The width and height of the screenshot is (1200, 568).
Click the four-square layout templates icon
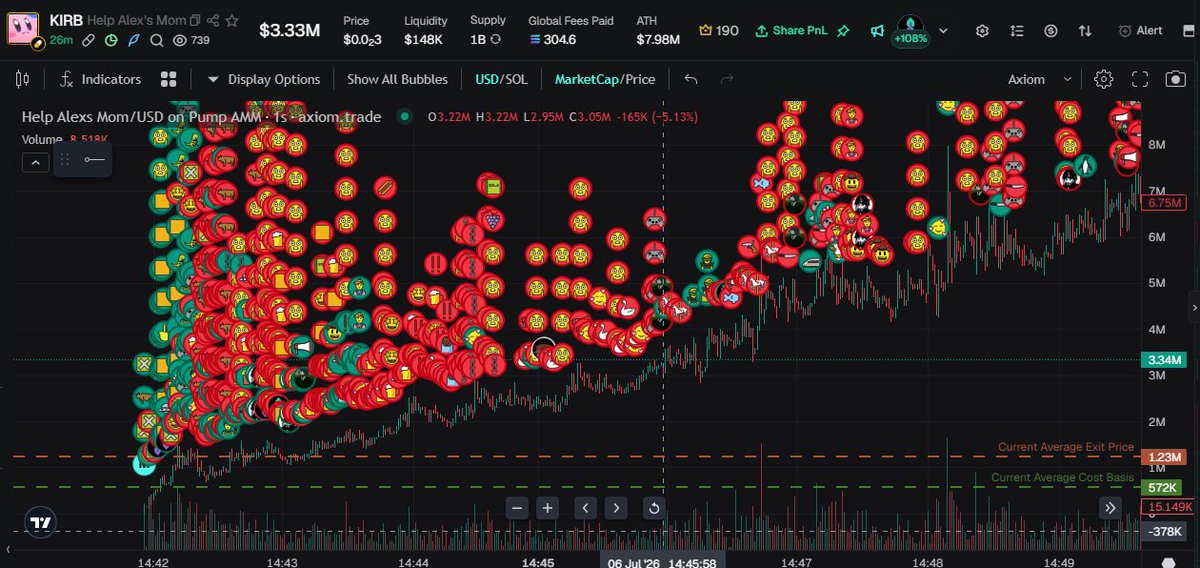169,79
